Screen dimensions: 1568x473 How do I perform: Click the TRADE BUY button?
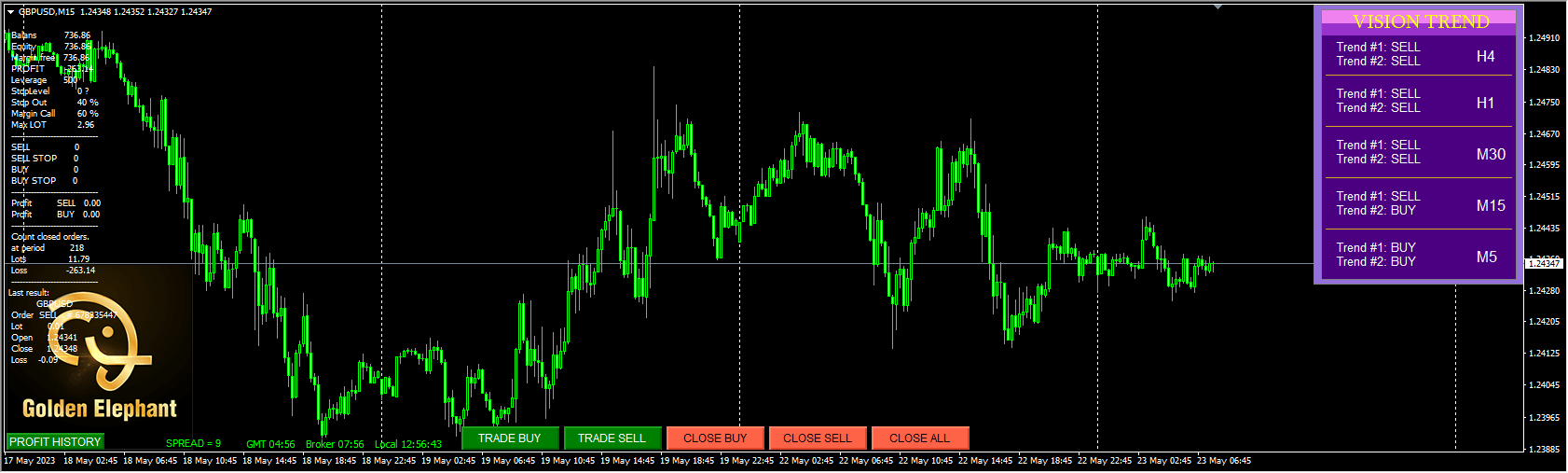pyautogui.click(x=509, y=438)
